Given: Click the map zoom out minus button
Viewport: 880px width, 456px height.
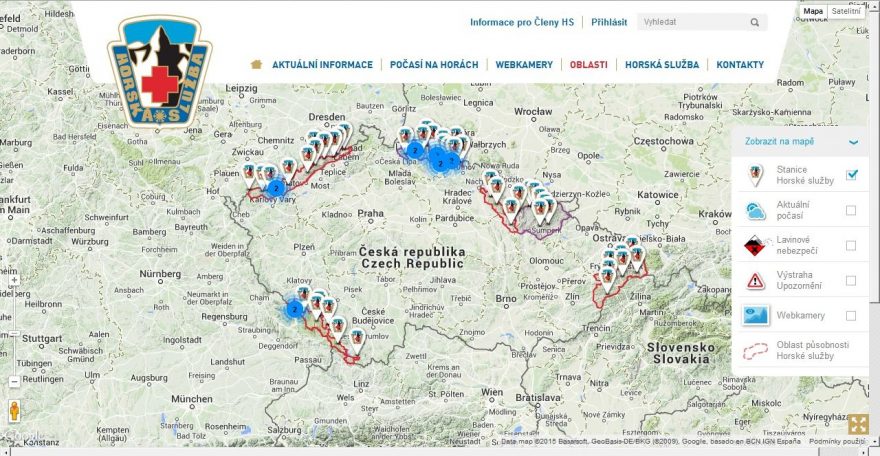Looking at the screenshot, I should point(14,381).
